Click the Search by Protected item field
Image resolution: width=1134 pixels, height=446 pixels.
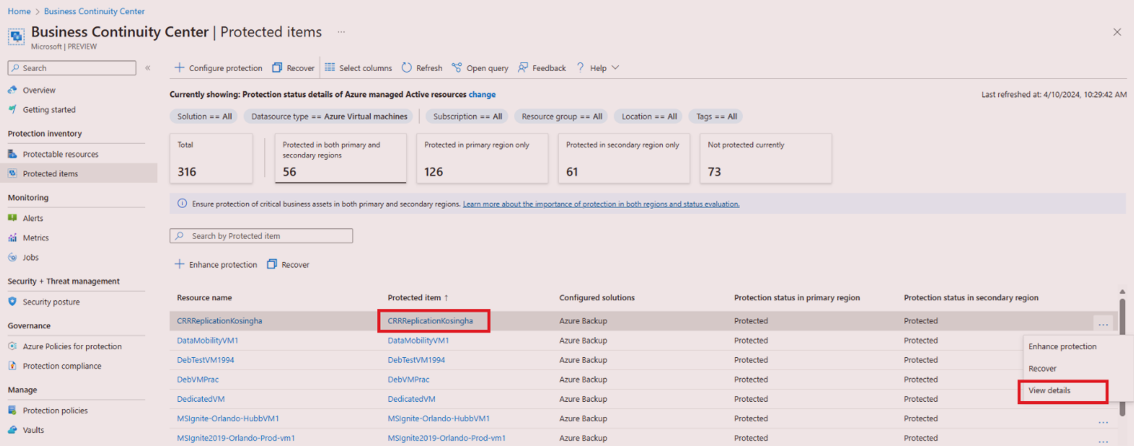pyautogui.click(x=262, y=236)
